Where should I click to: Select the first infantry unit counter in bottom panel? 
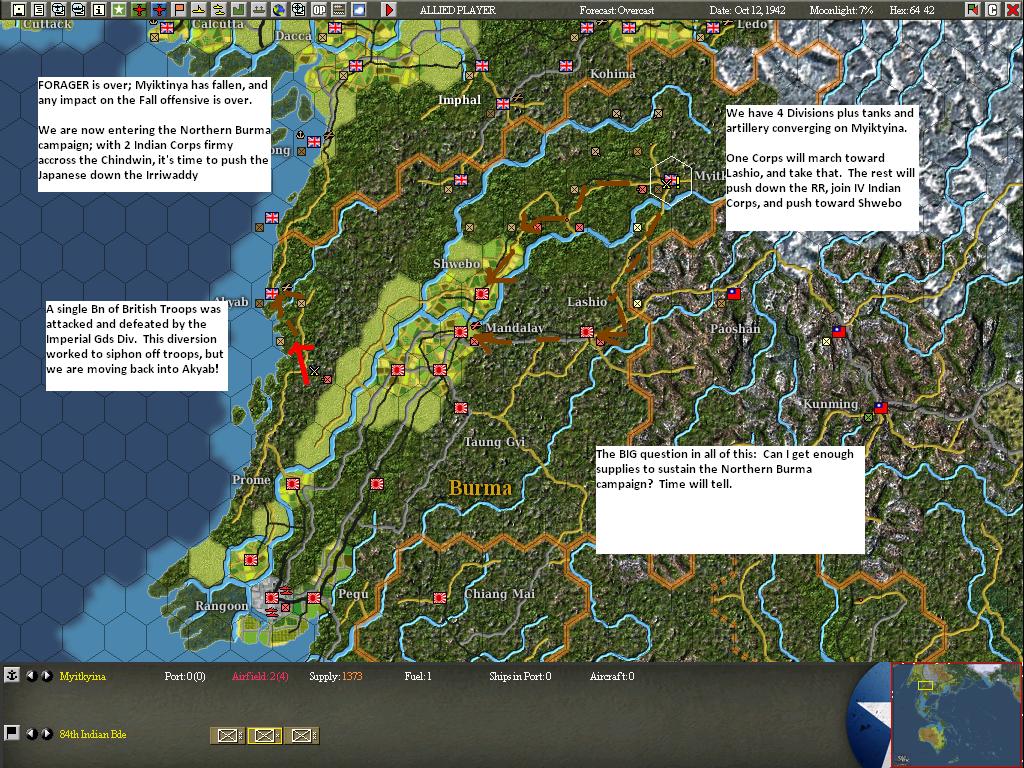[x=227, y=735]
